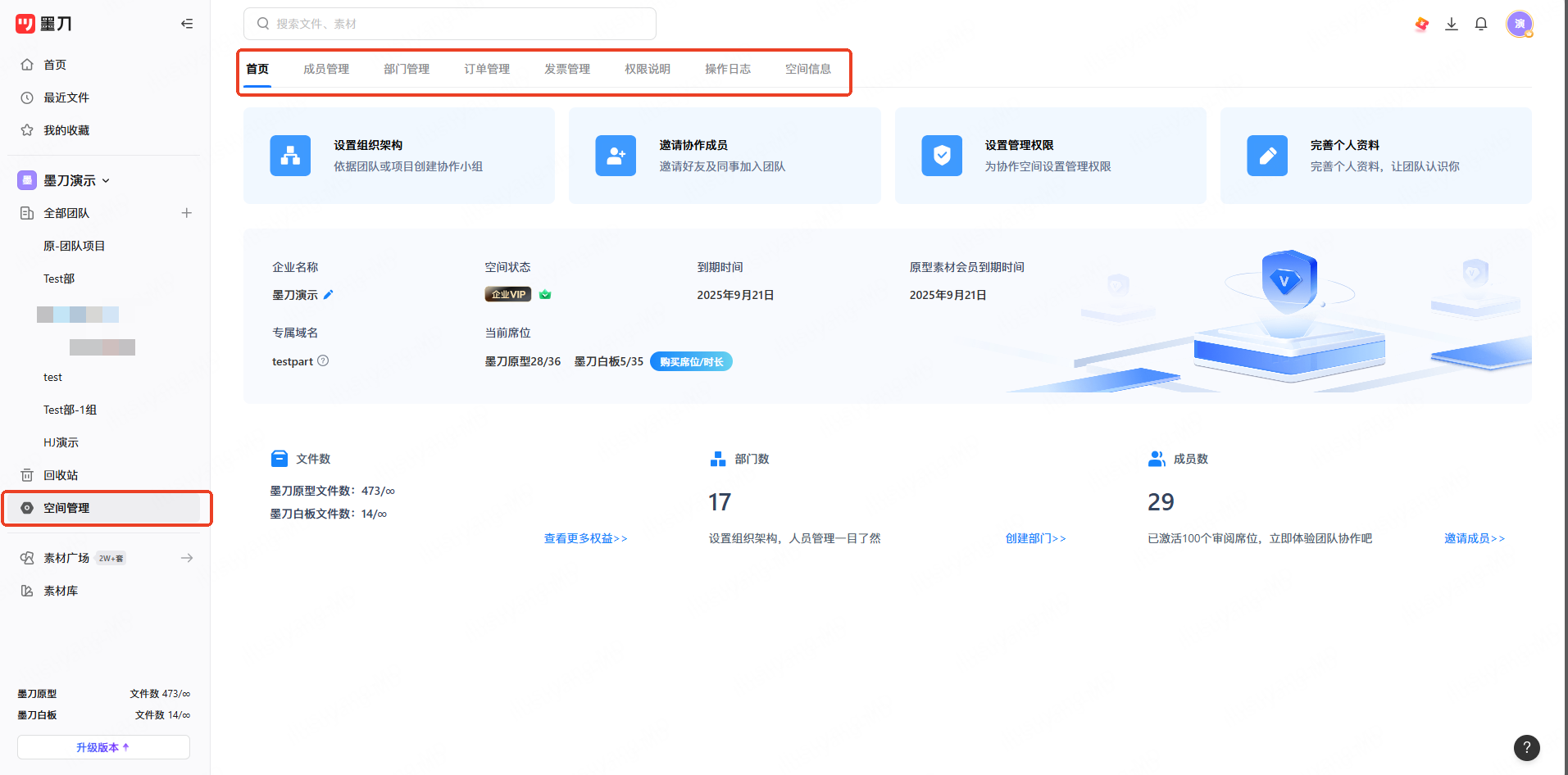Open the 邀请成员>> link
The height and width of the screenshot is (775, 1568).
point(1475,538)
